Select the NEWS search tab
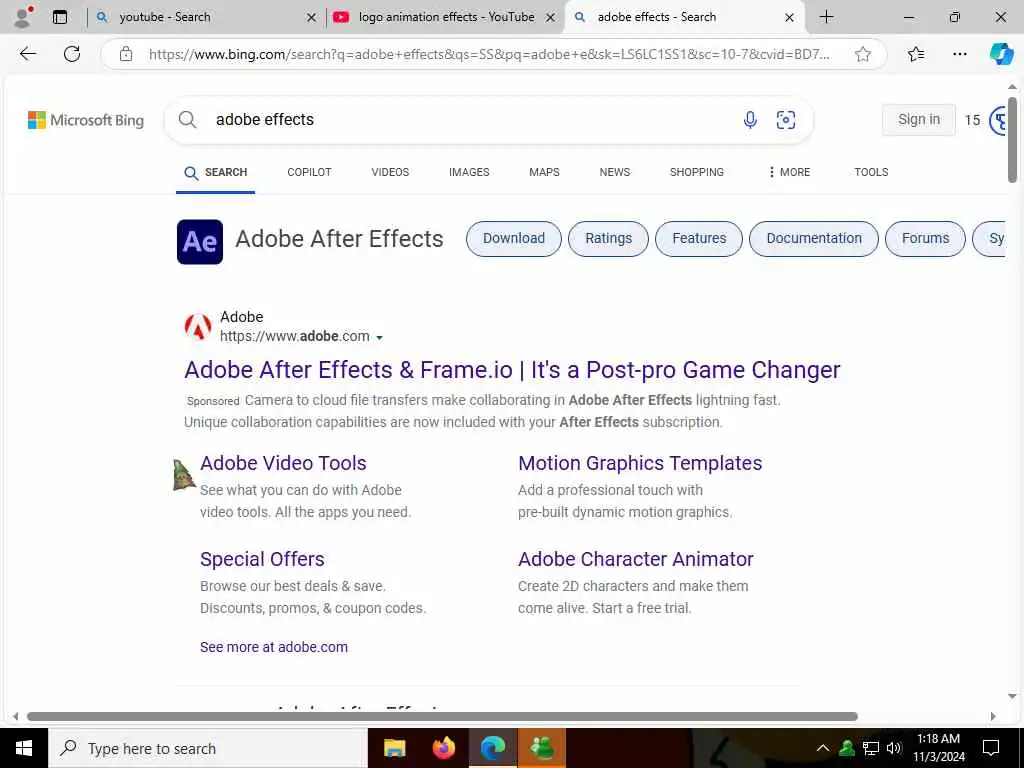This screenshot has width=1024, height=768. (x=615, y=172)
